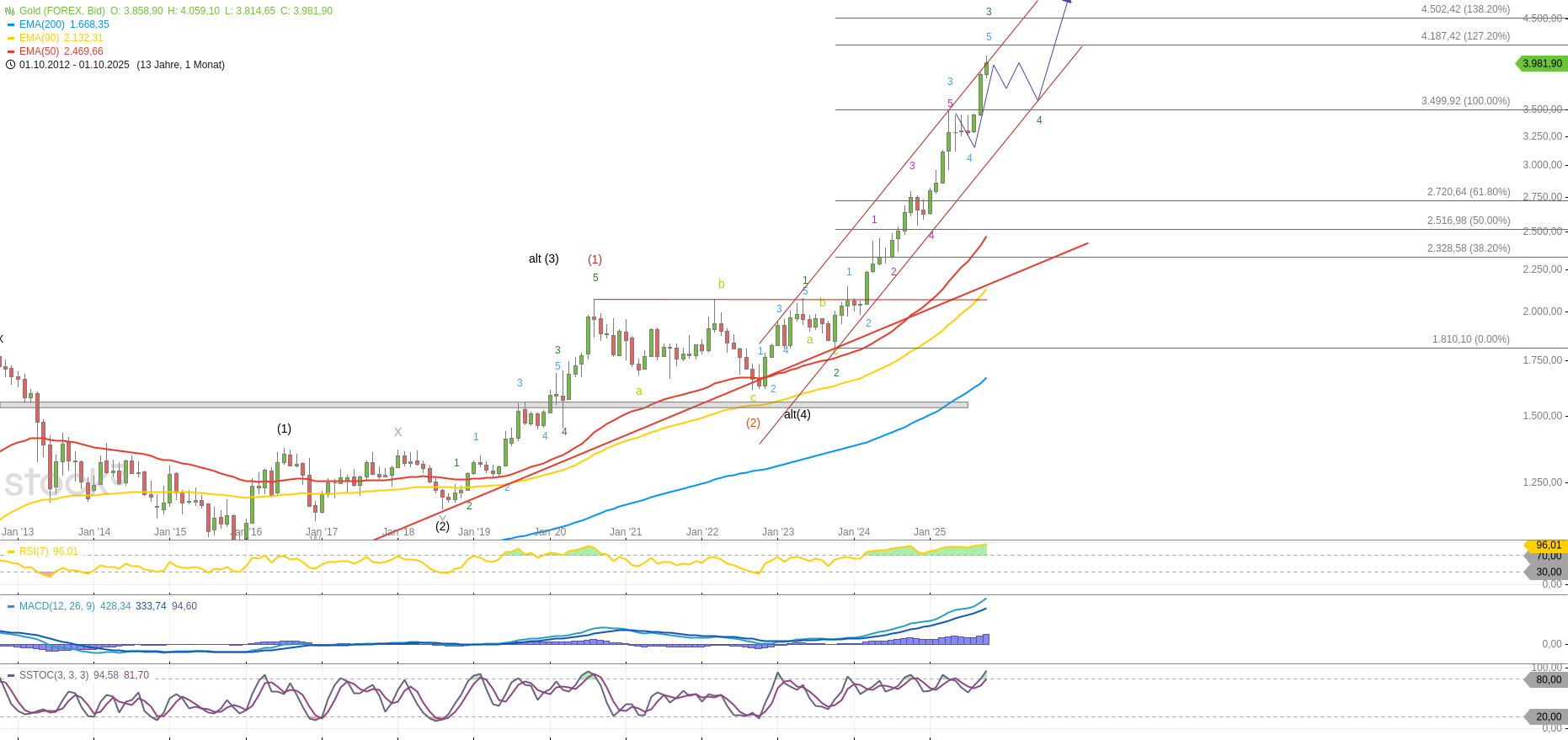Select the Gold (FOREX, Bid) title label
Viewport: 1568px width, 740px height.
coord(62,11)
